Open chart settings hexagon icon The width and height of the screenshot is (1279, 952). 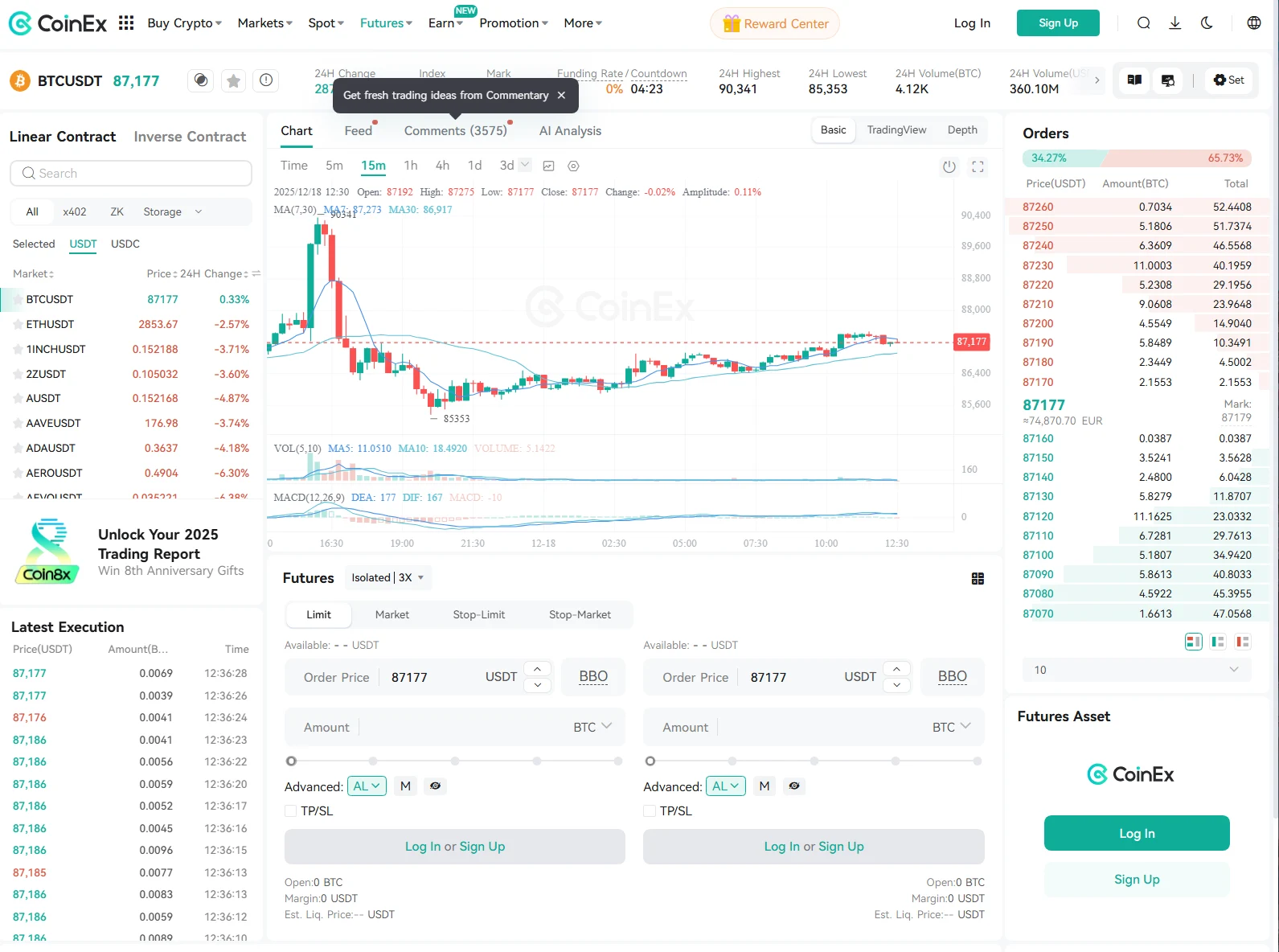pos(573,166)
